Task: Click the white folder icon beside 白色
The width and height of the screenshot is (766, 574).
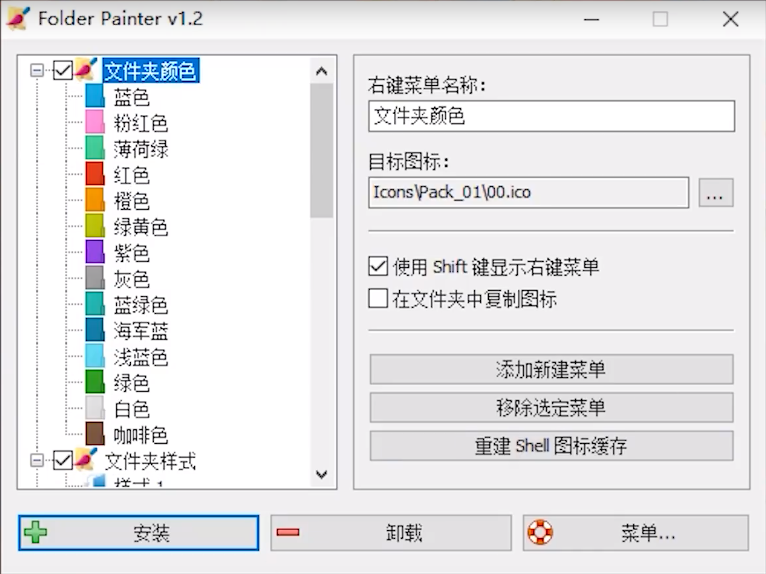Action: [x=95, y=408]
